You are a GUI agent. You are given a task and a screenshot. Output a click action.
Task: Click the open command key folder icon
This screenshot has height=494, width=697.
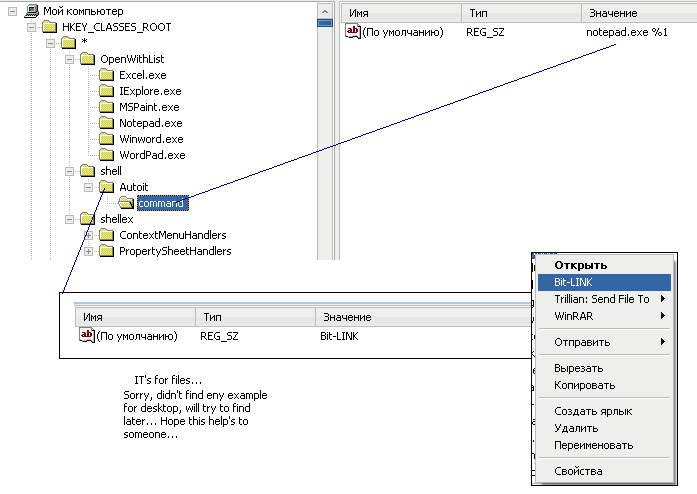pos(126,203)
